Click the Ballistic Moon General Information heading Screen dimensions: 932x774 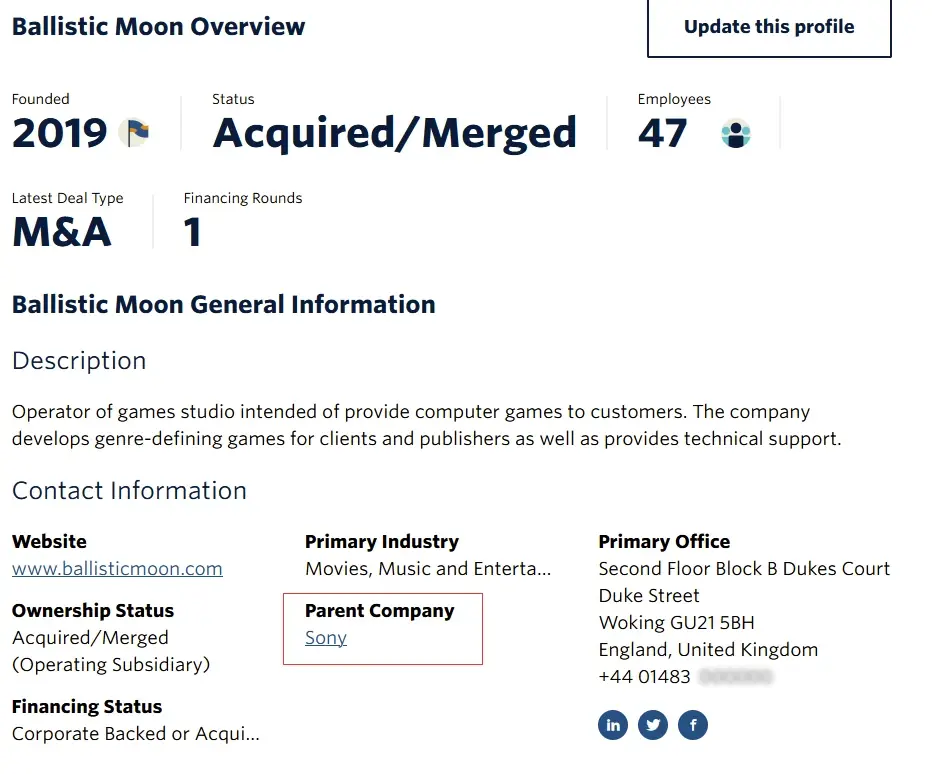pyautogui.click(x=224, y=305)
